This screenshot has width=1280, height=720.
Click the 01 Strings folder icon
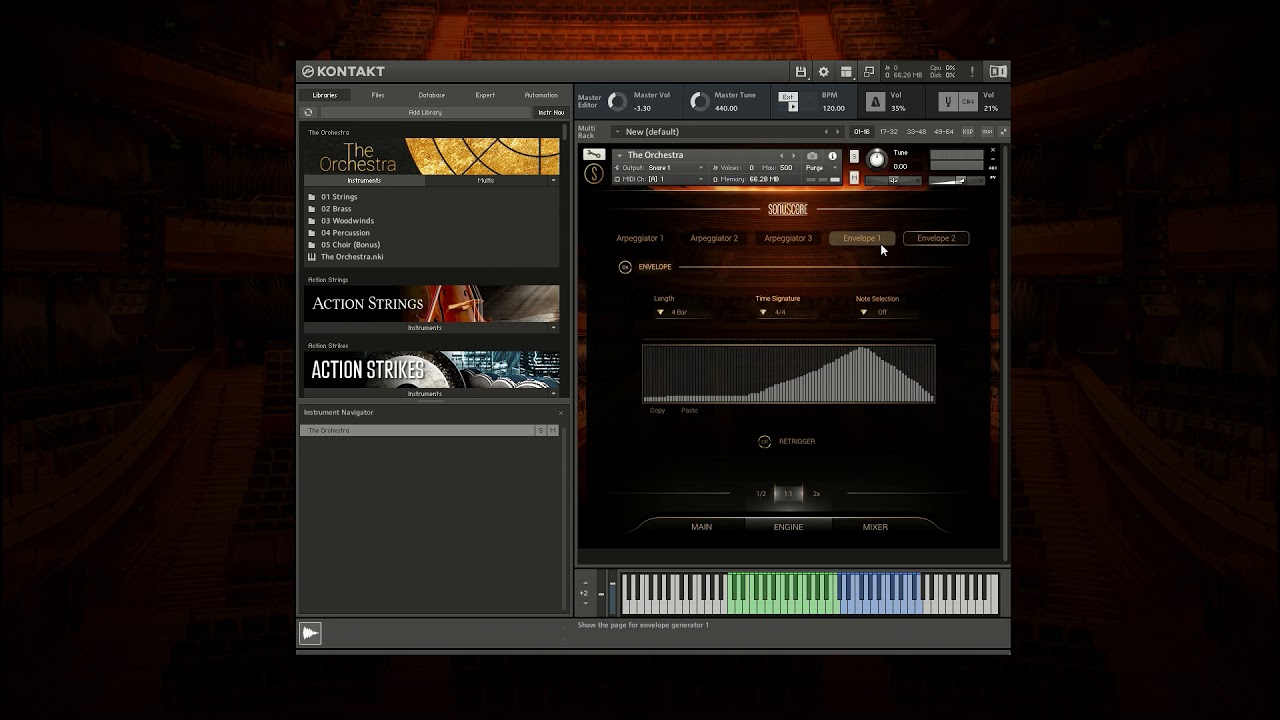point(312,197)
